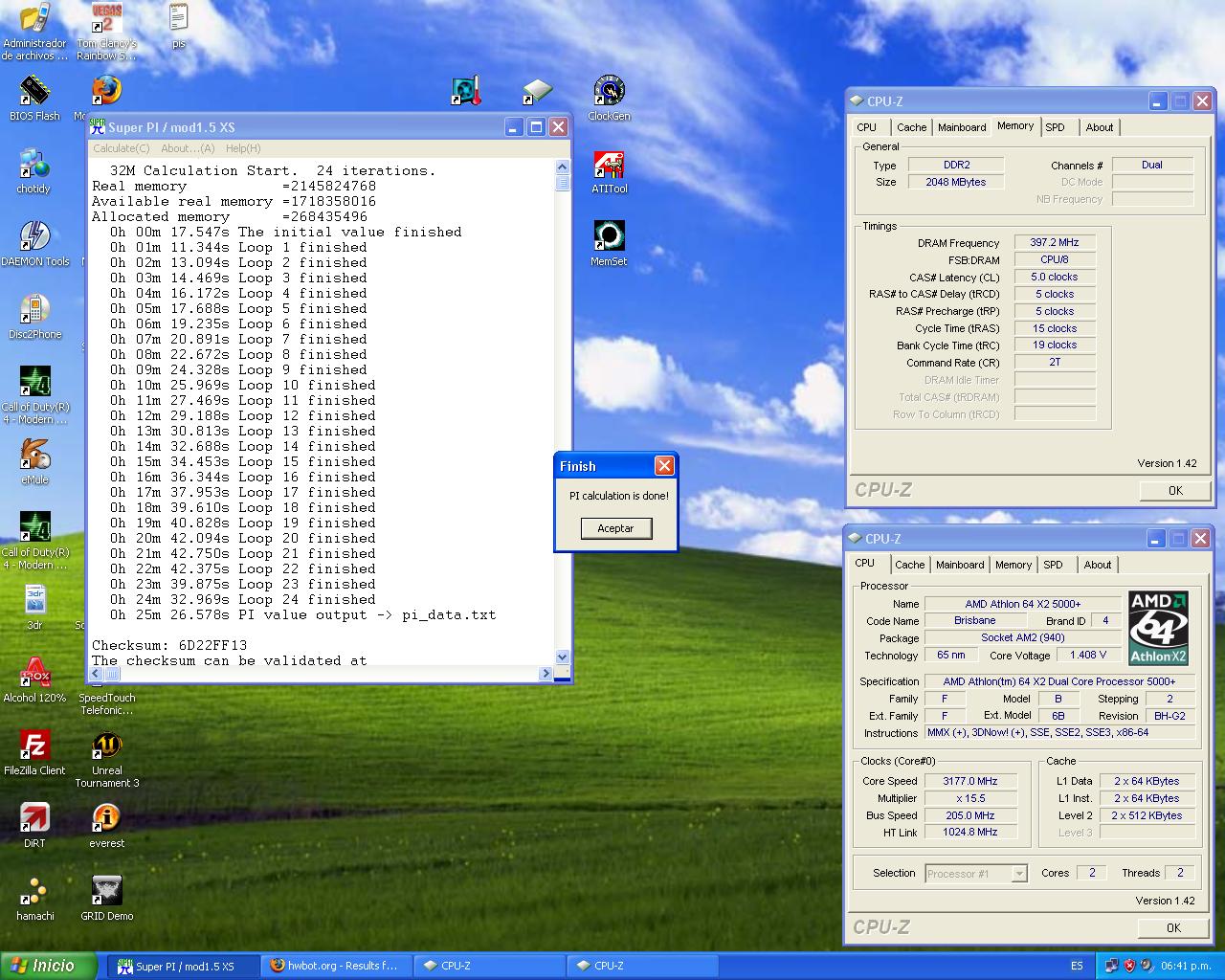Click the Super PI title bar icon
Viewport: 1225px width, 980px height.
point(97,126)
